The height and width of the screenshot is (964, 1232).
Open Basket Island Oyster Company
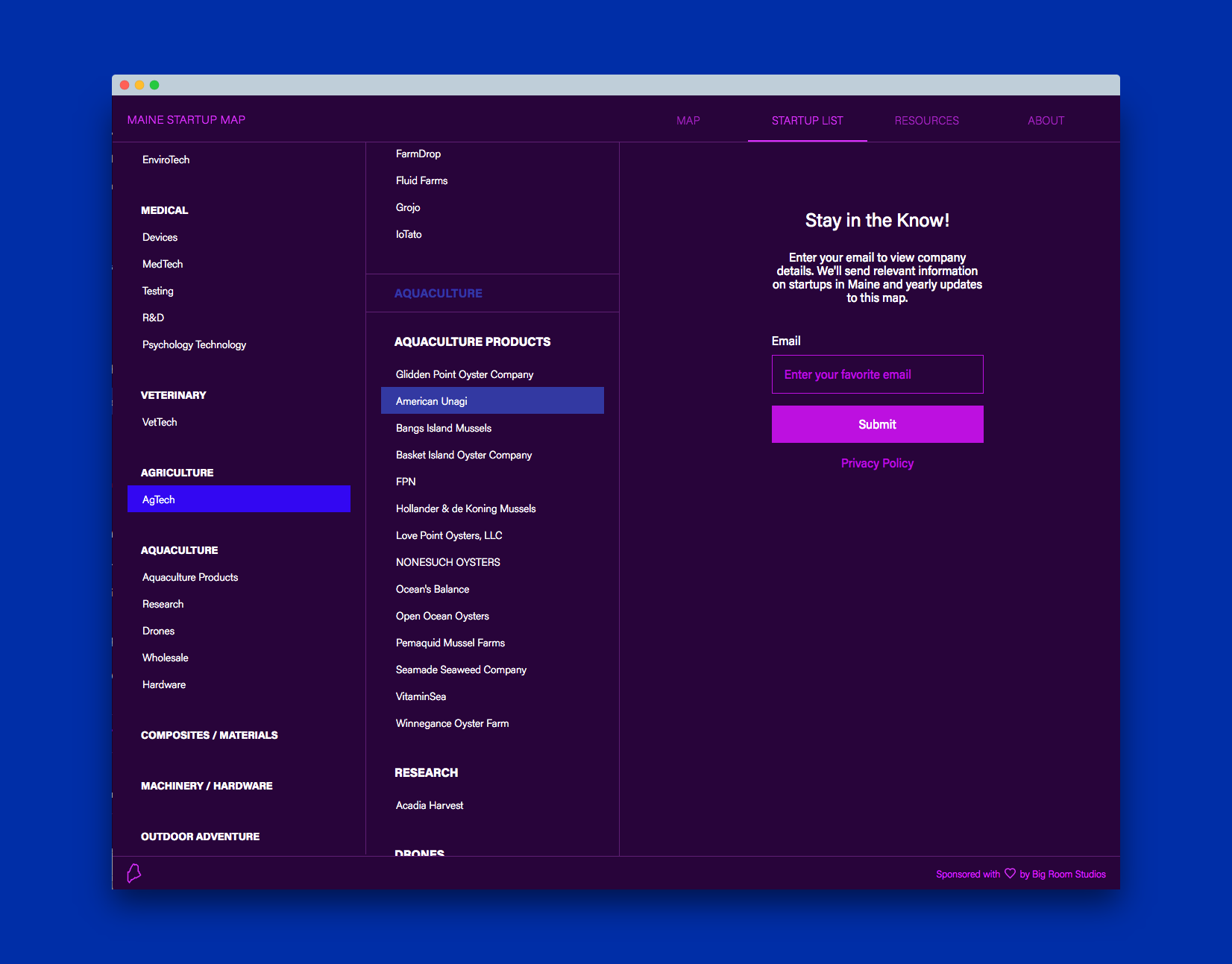pos(464,455)
